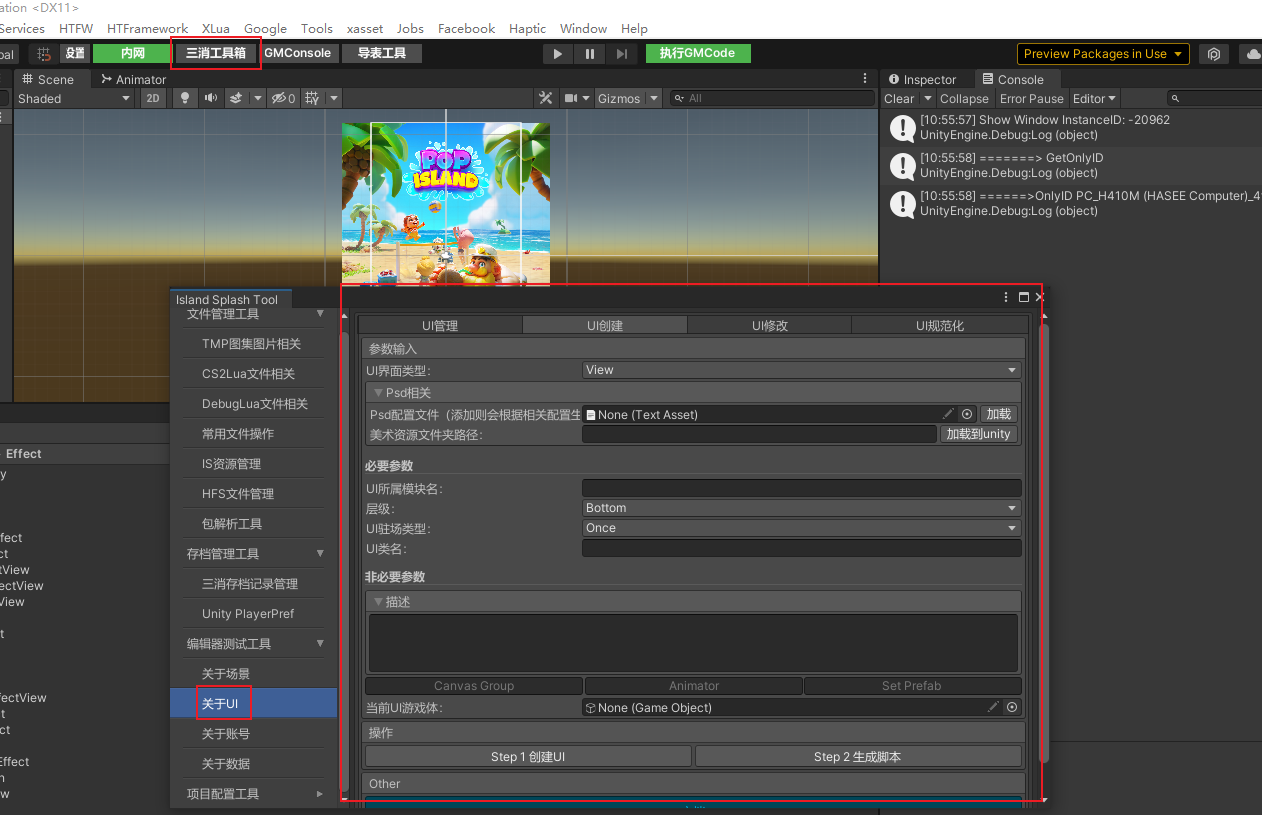The width and height of the screenshot is (1262, 815).
Task: Click the object picker for 当前UI游戏体
Action: pos(1012,707)
